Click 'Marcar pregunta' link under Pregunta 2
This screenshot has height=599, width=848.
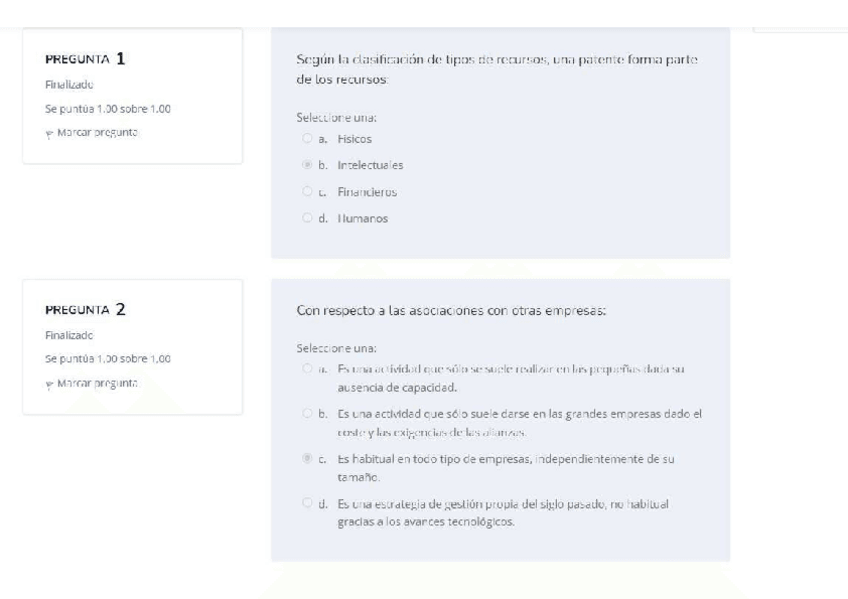point(97,383)
